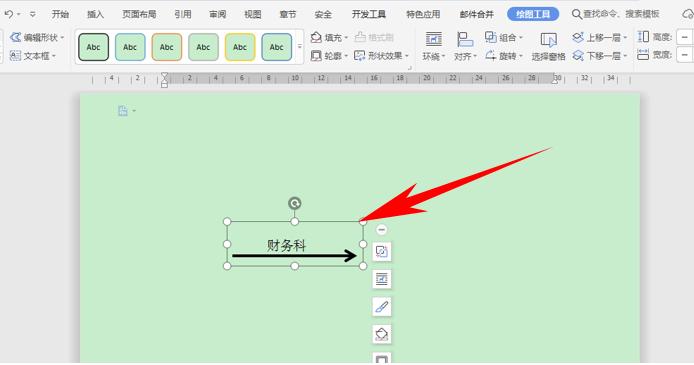This screenshot has height=365, width=694.
Task: Open the 文本框 dropdown
Action: [33, 56]
